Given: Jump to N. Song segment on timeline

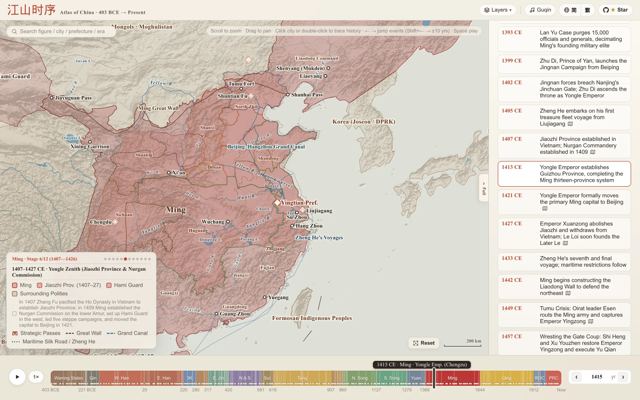Looking at the screenshot, I should tap(359, 378).
